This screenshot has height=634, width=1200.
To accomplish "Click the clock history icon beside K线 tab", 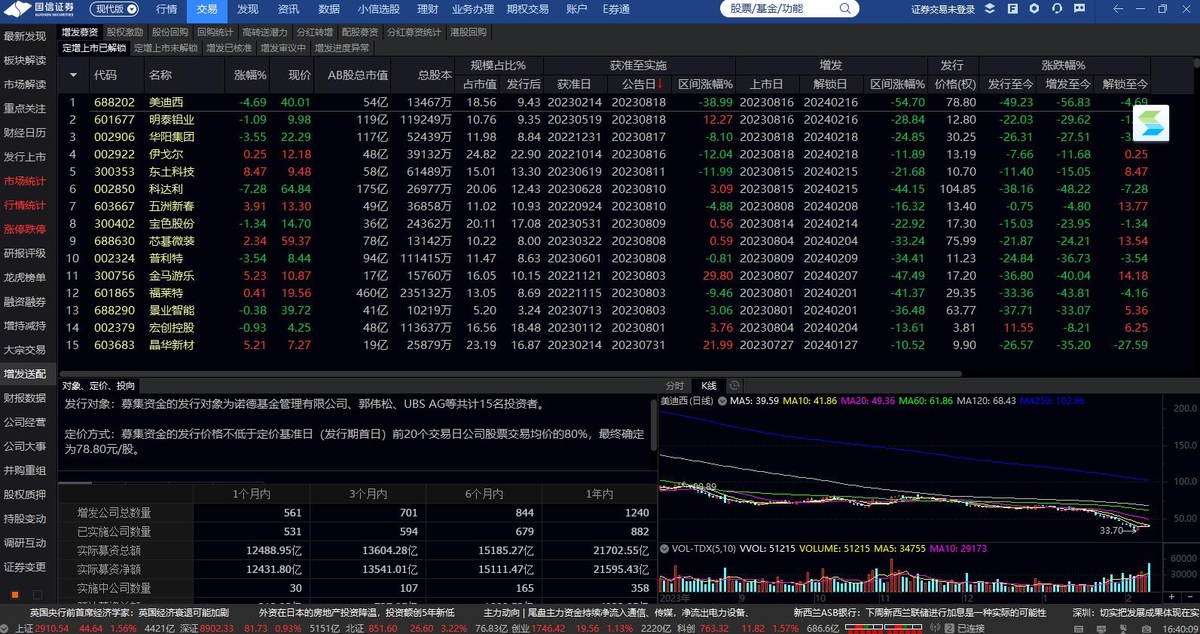I will coord(734,385).
